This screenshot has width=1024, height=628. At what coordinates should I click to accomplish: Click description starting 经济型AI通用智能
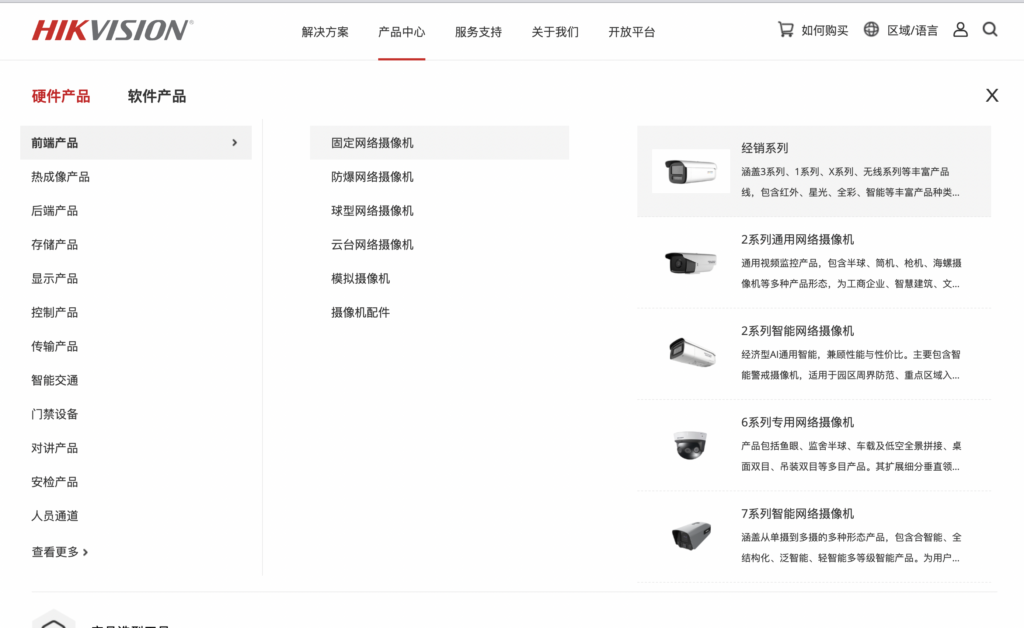click(x=851, y=365)
